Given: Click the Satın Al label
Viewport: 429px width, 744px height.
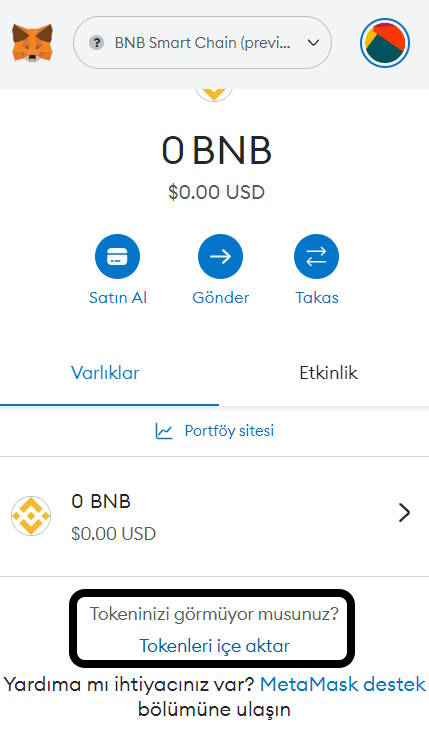Looking at the screenshot, I should point(118,298).
